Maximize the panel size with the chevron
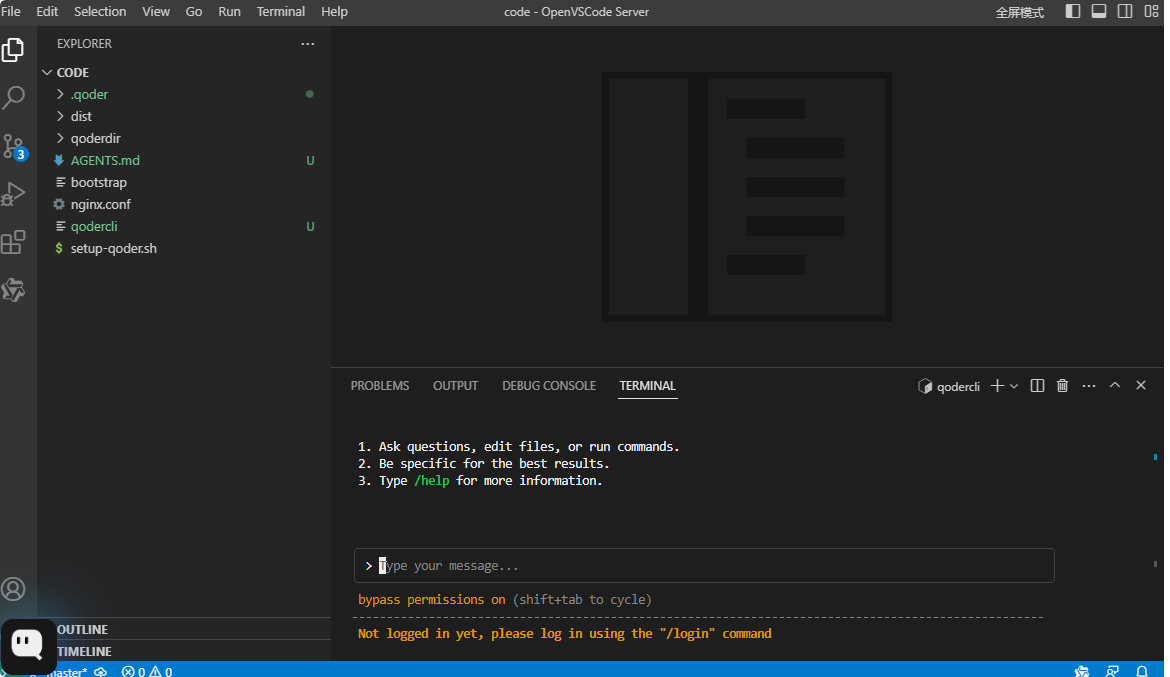 [1115, 386]
